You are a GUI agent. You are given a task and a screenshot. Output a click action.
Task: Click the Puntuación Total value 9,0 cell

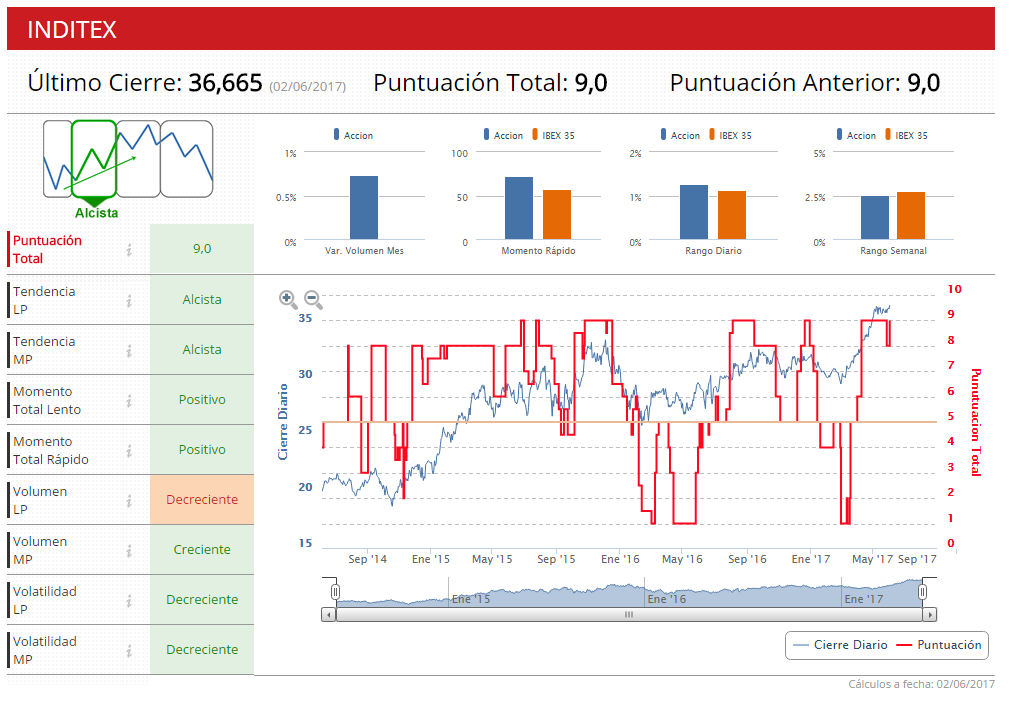[202, 248]
